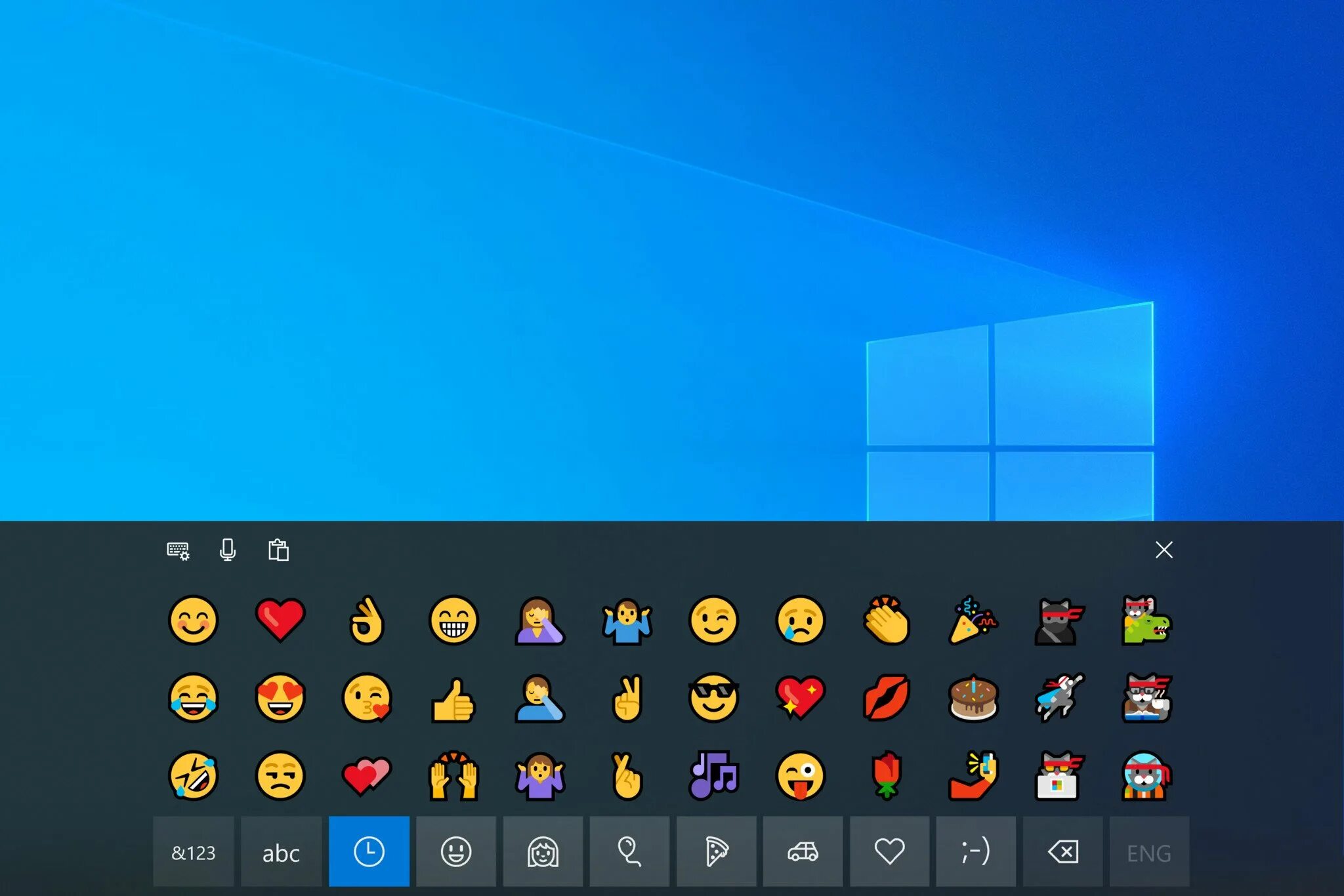Click the microphone dictation icon
The image size is (1344, 896).
pyautogui.click(x=228, y=550)
